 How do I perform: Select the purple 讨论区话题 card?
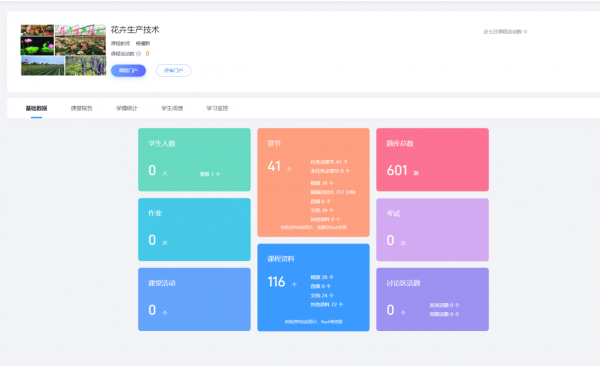point(432,299)
